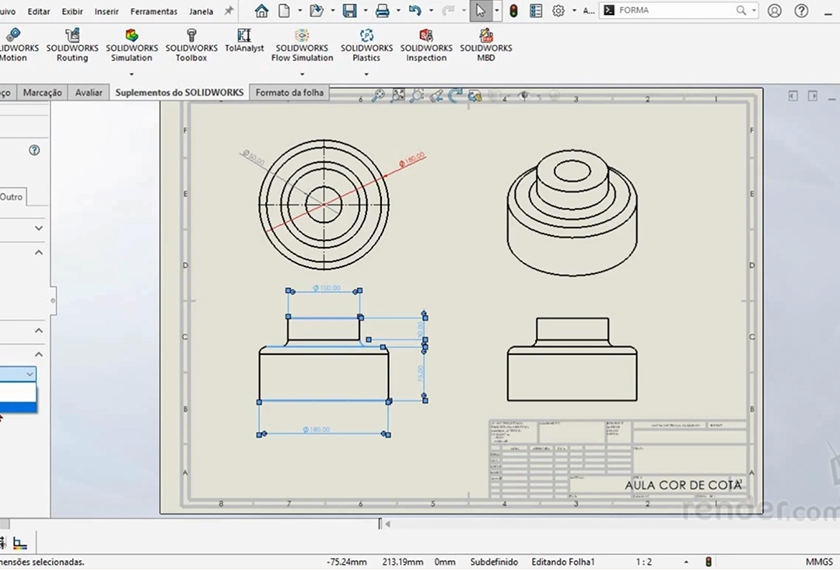Switch to the Formato da folha tab
This screenshot has width=840, height=570.
tap(288, 93)
